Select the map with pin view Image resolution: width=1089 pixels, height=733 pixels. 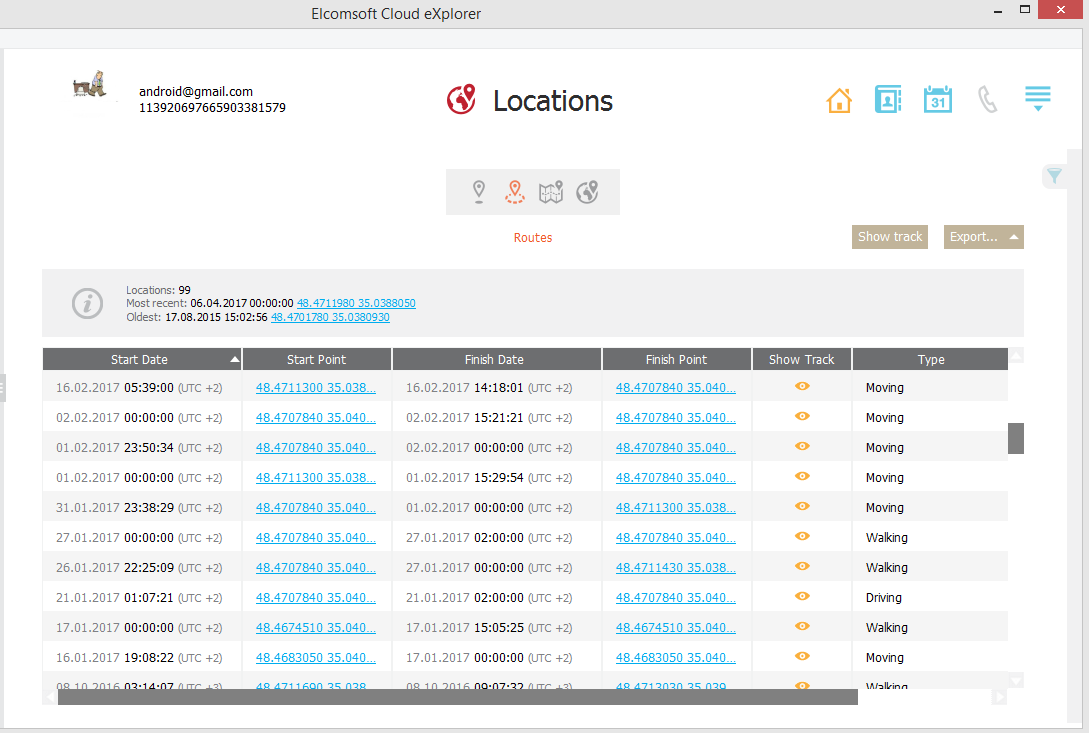pyautogui.click(x=551, y=192)
